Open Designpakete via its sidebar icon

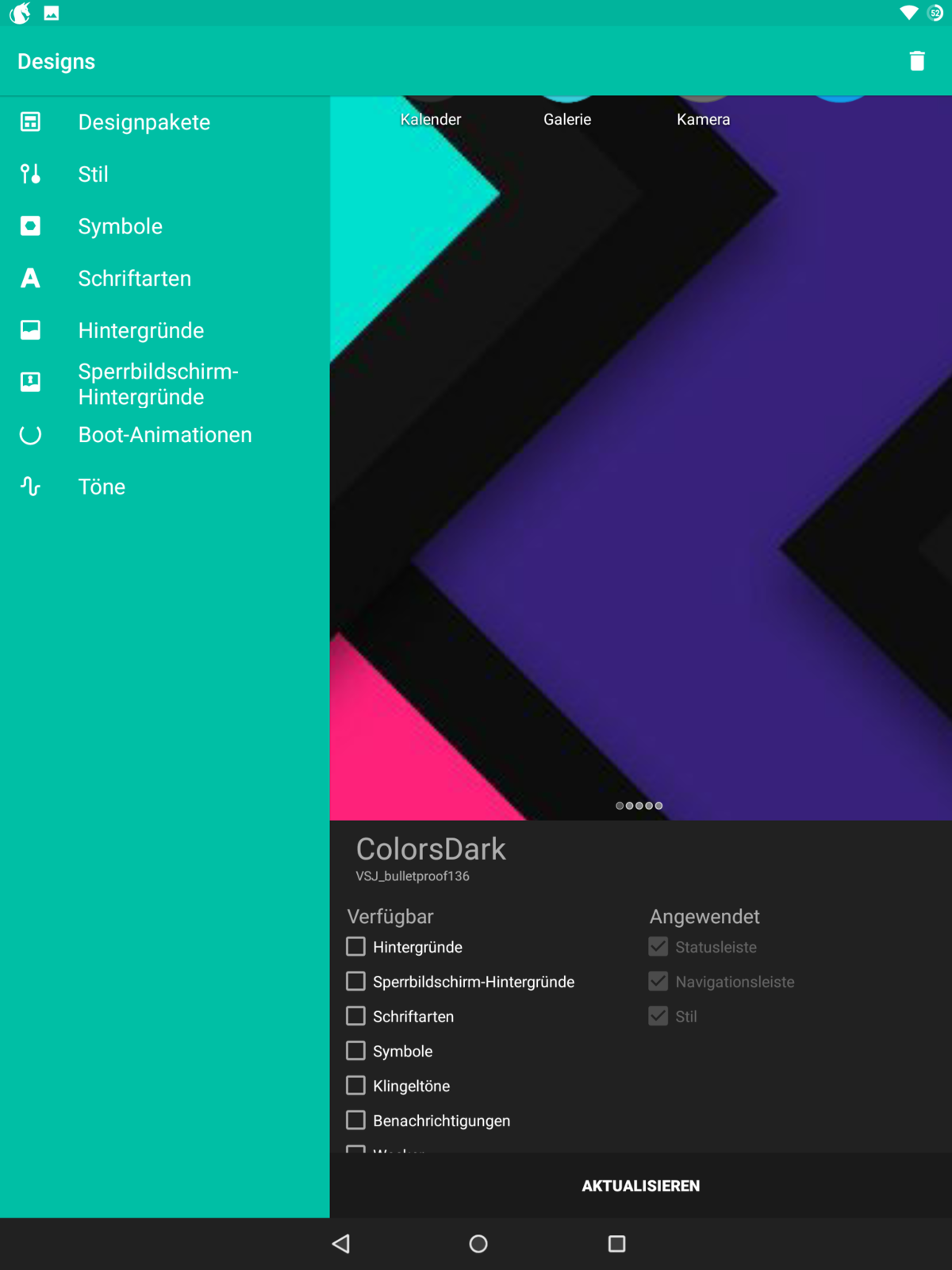[30, 122]
